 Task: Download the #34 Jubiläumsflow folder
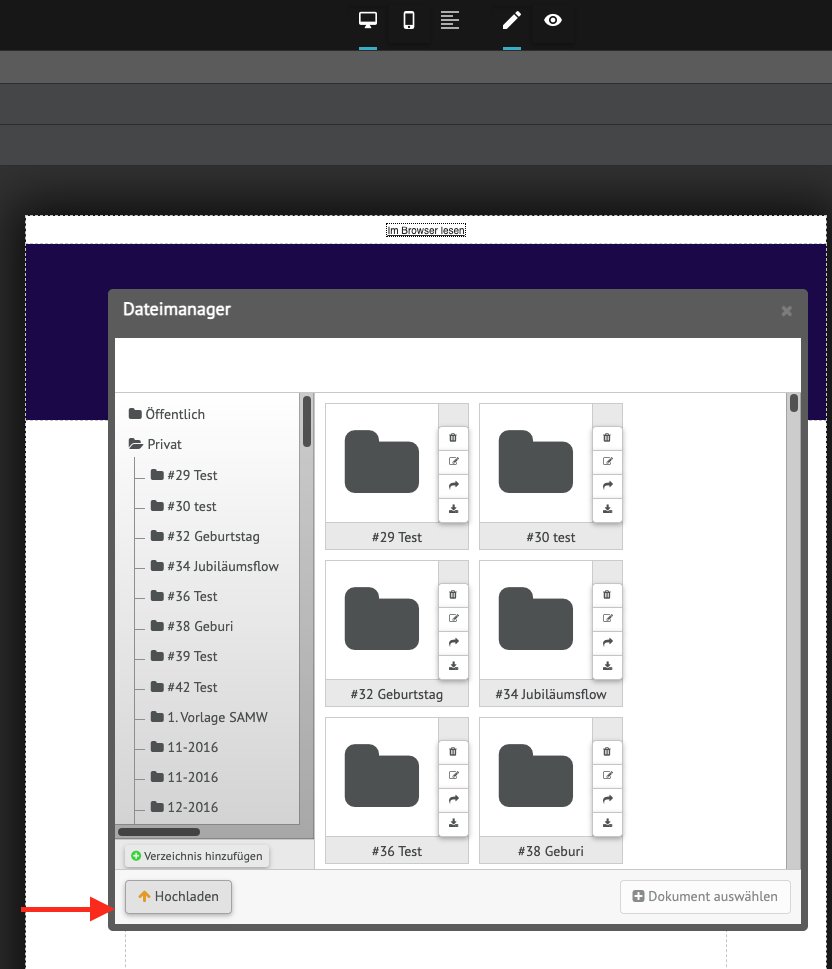[x=607, y=666]
